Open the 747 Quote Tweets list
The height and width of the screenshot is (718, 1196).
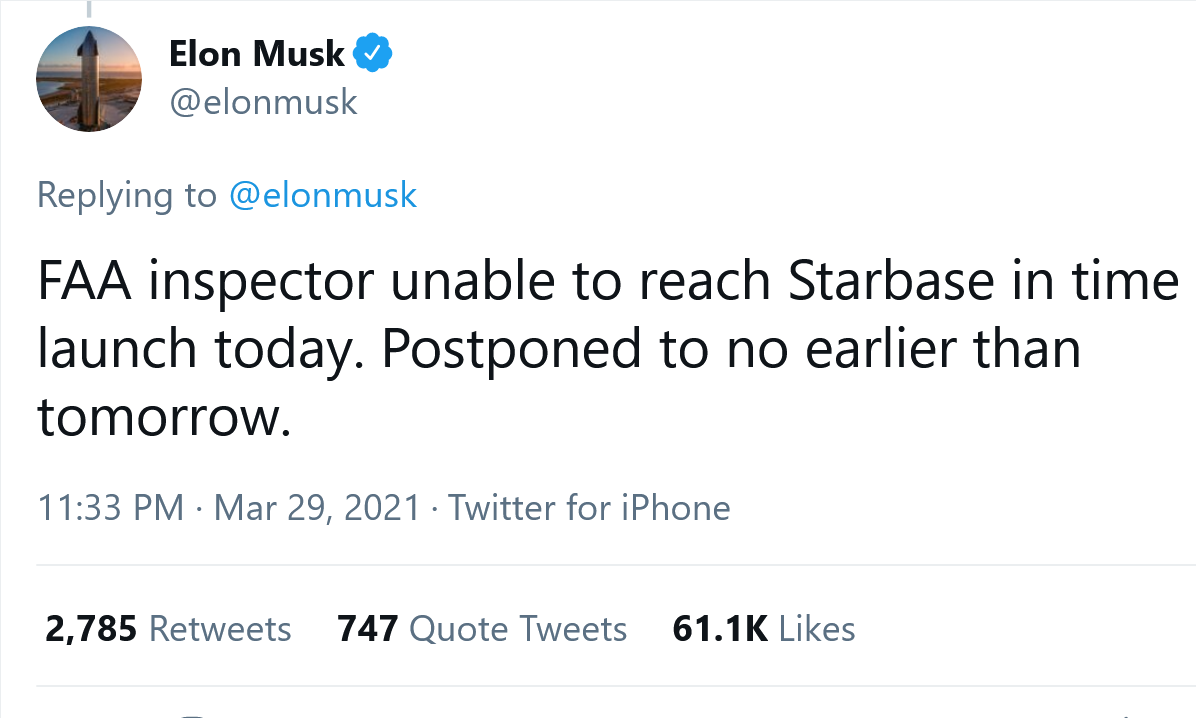tap(482, 629)
